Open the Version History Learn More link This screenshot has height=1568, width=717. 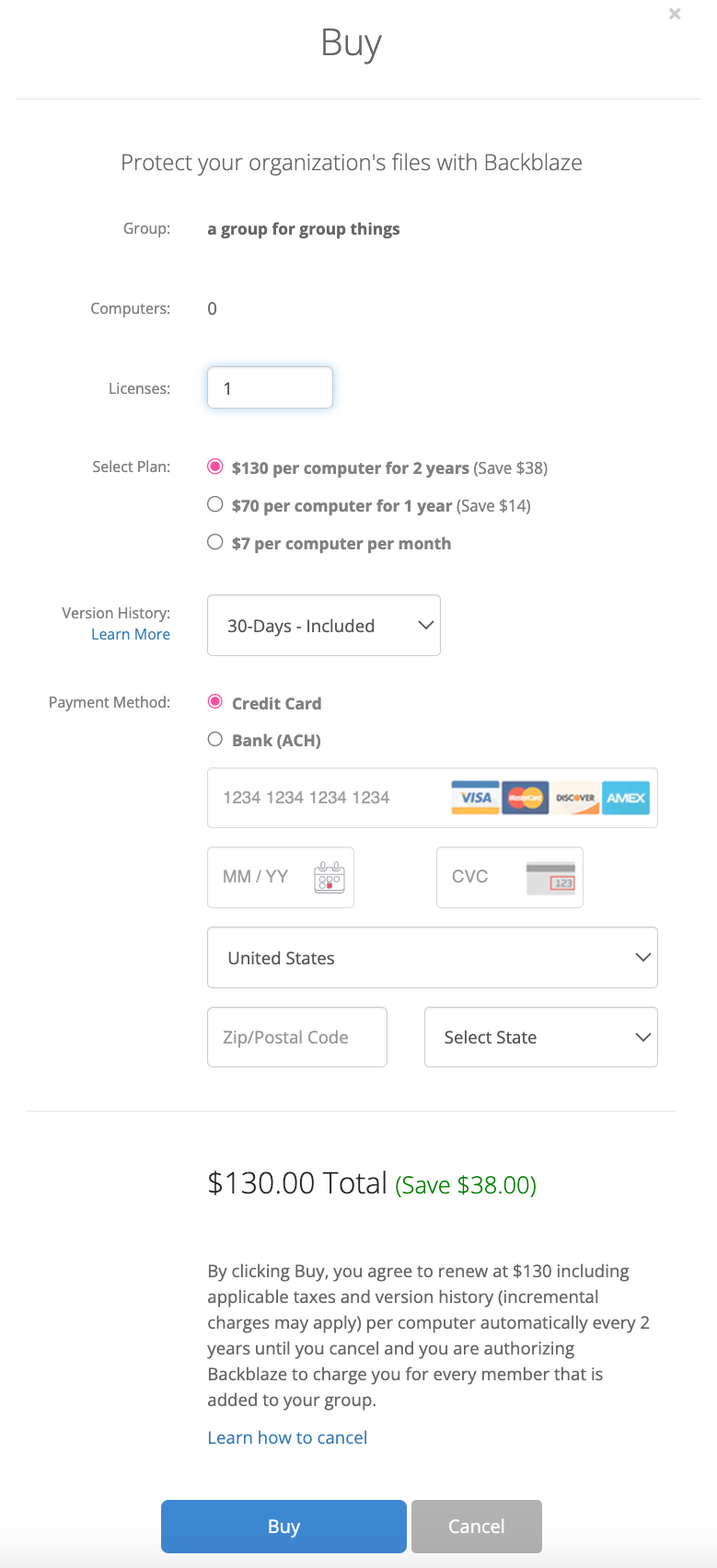tap(131, 634)
